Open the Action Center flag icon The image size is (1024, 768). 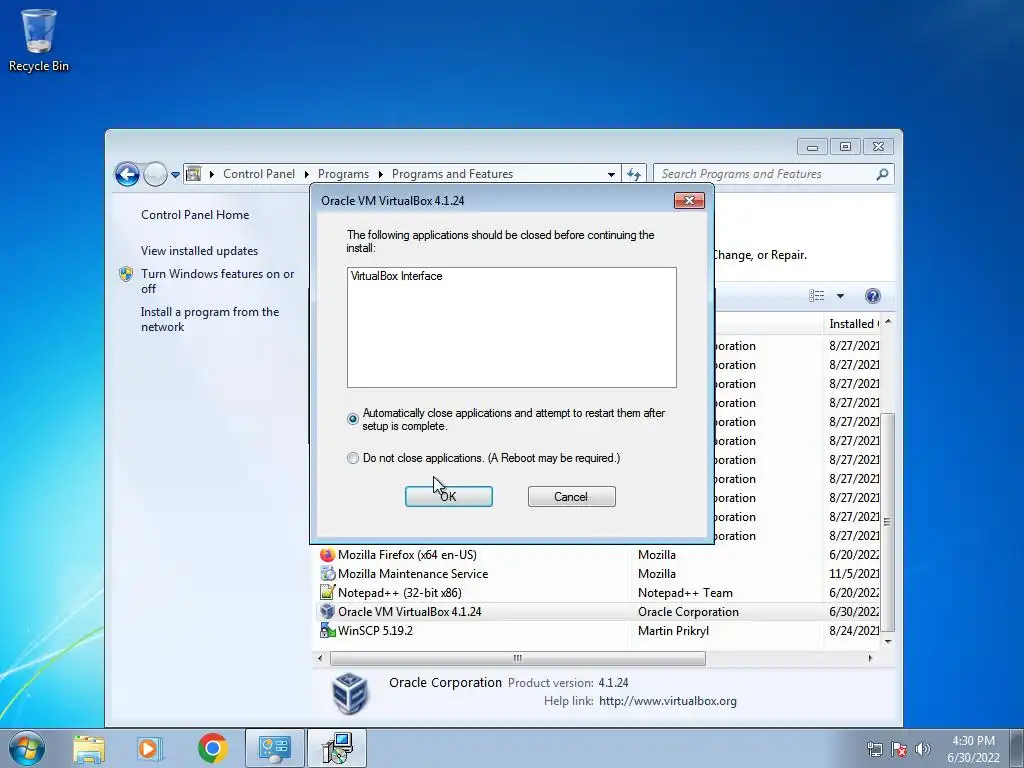[899, 749]
